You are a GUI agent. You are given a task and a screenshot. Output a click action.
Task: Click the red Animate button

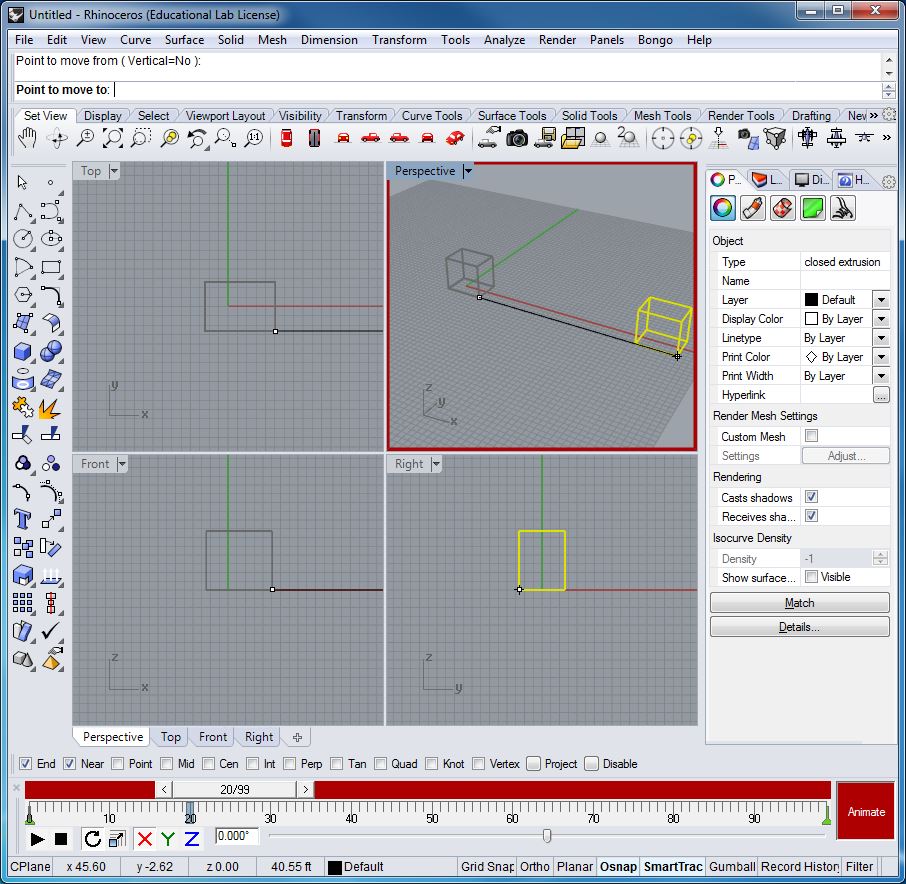pyautogui.click(x=866, y=811)
